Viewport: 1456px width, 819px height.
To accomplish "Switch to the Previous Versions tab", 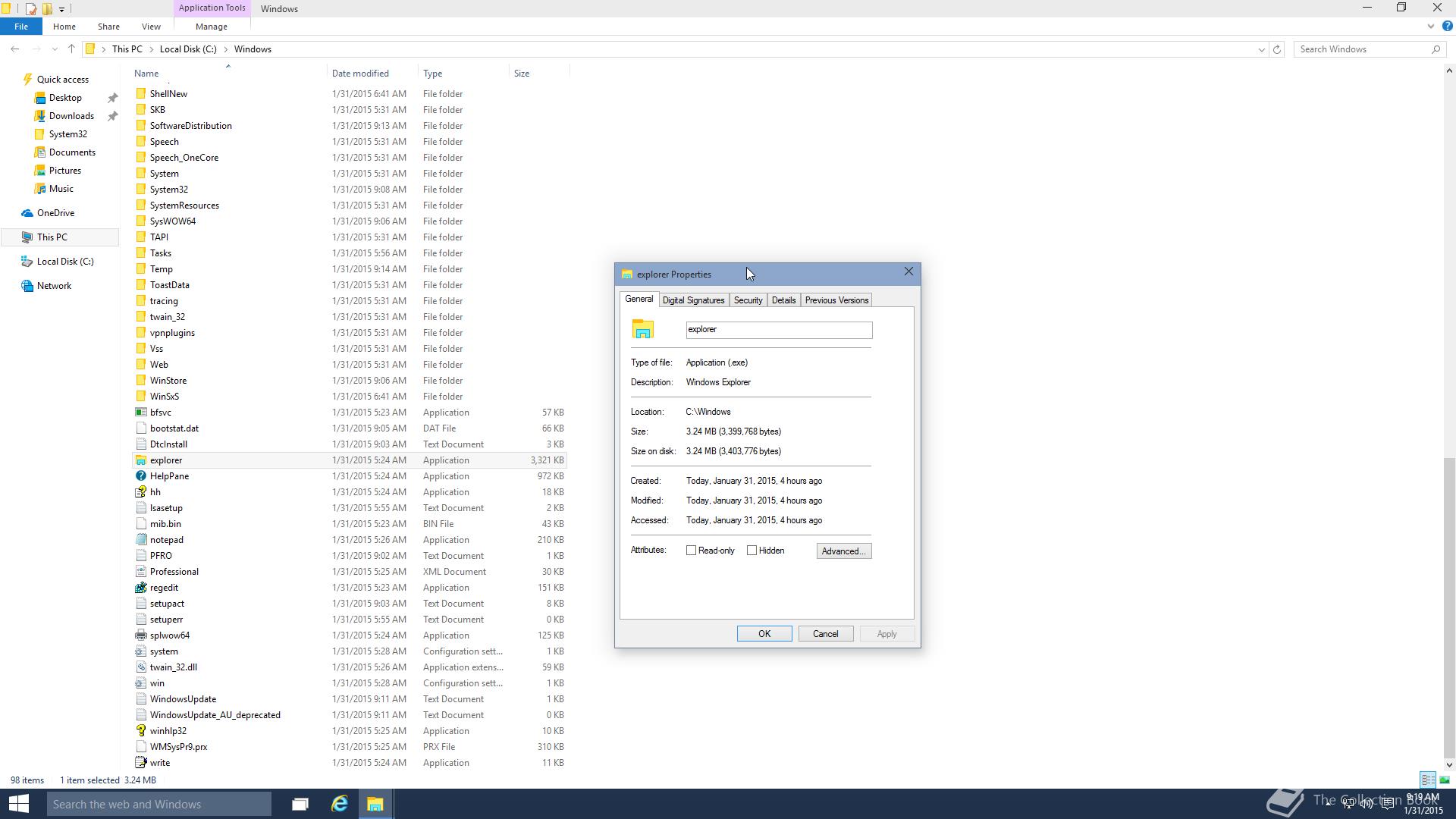I will click(836, 300).
